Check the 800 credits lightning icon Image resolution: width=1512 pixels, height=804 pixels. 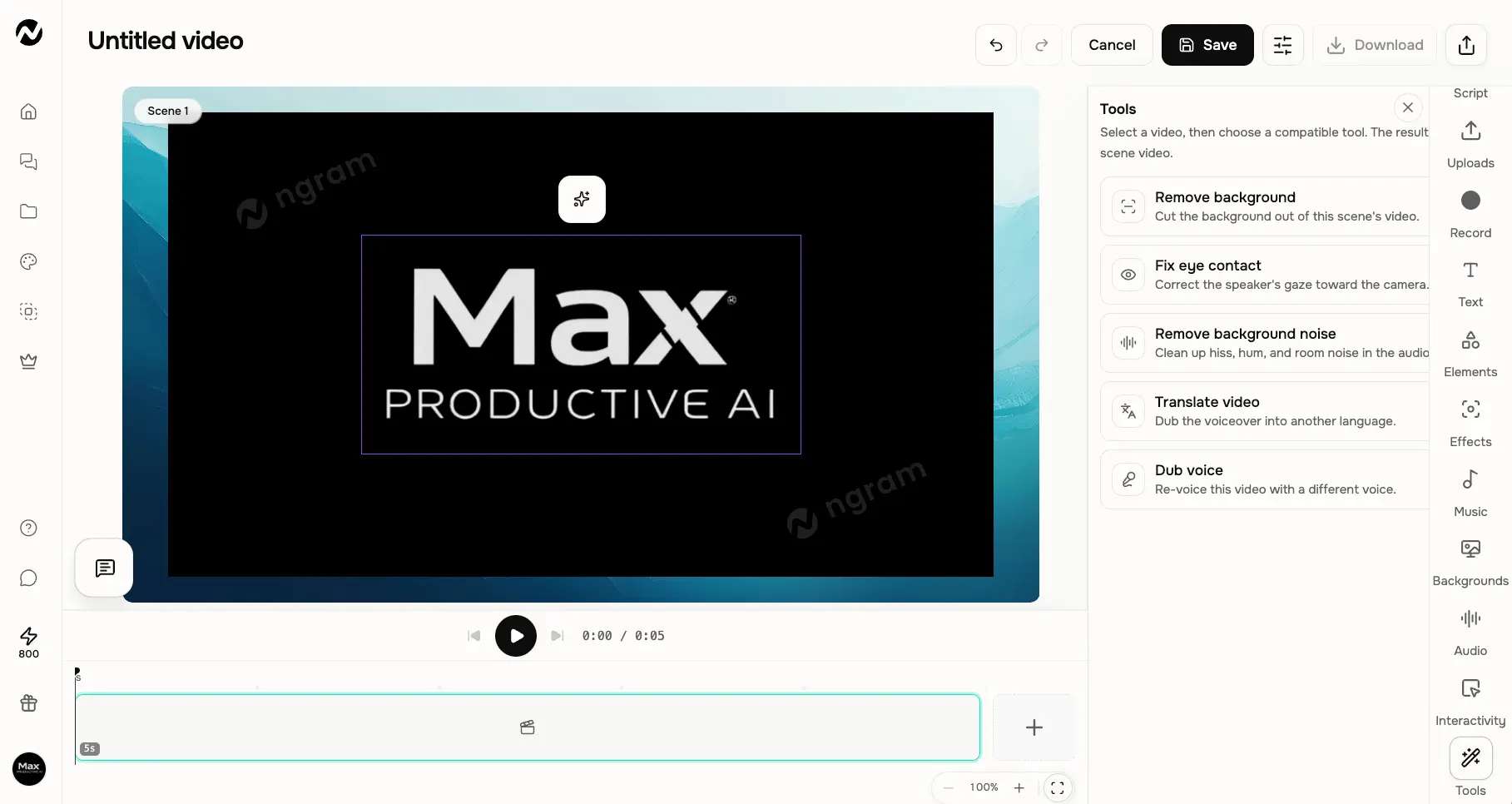tap(28, 642)
